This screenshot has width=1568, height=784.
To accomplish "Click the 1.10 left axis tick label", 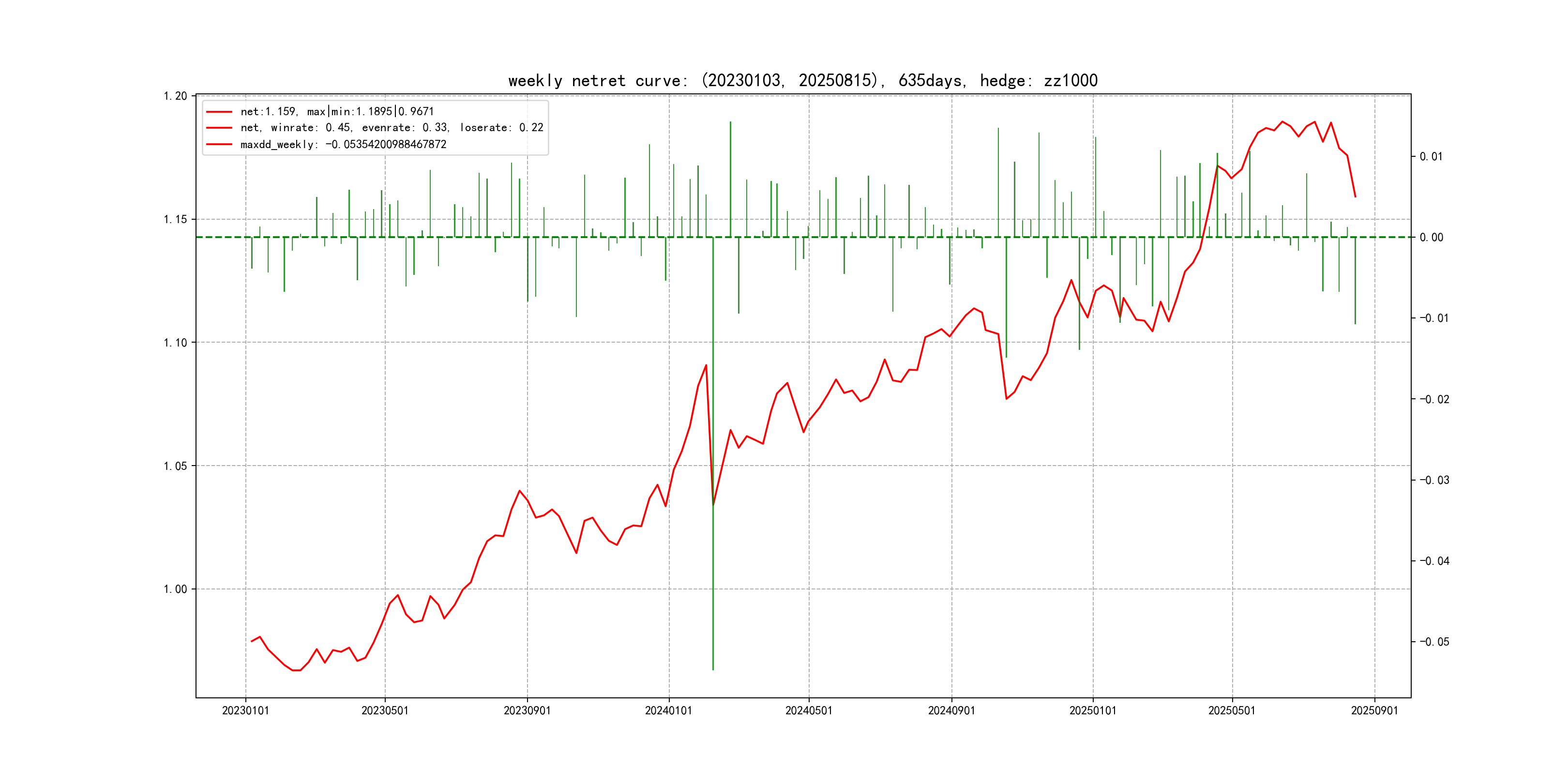I will click(175, 343).
